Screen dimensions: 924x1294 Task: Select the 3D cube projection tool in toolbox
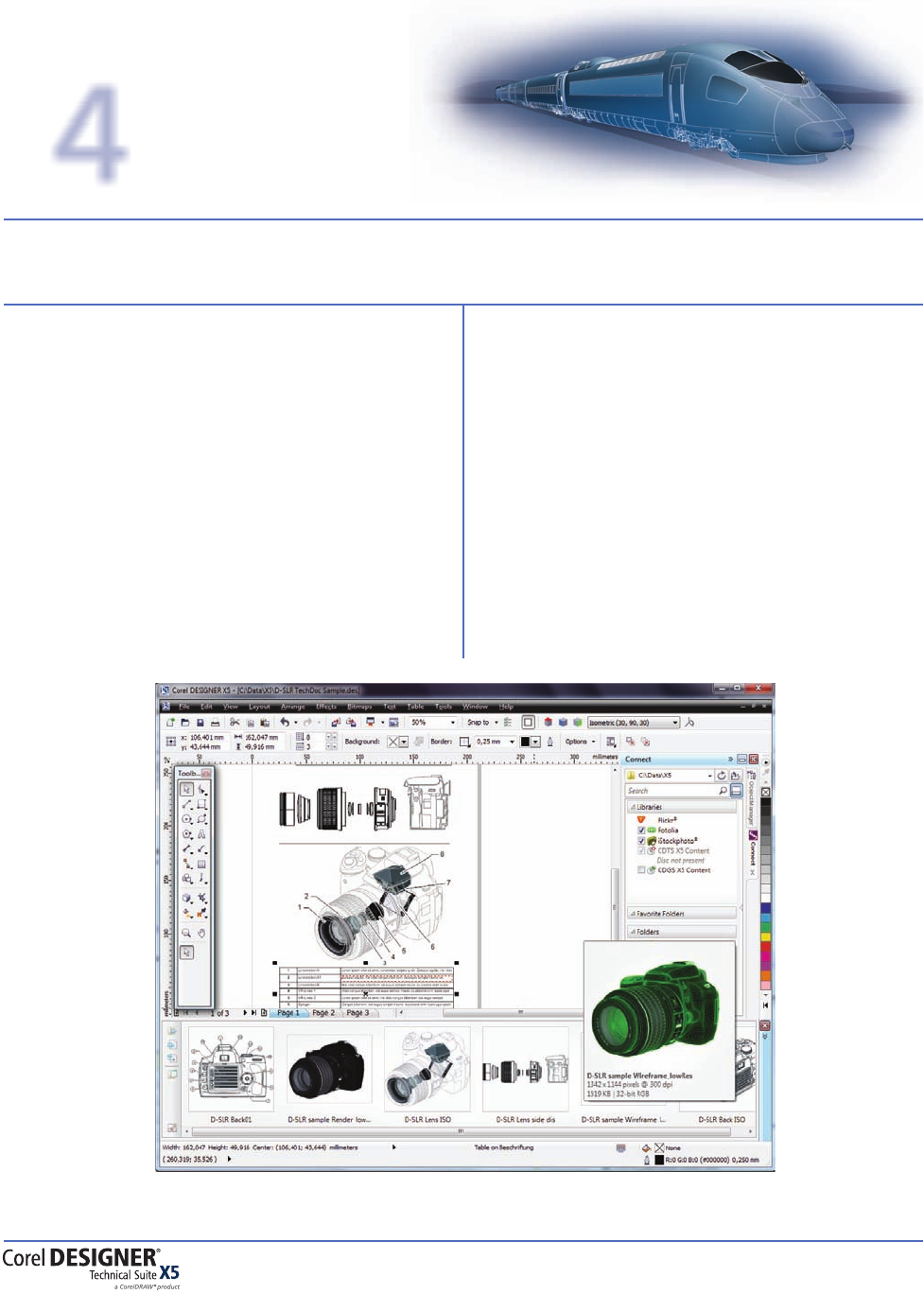[186, 898]
